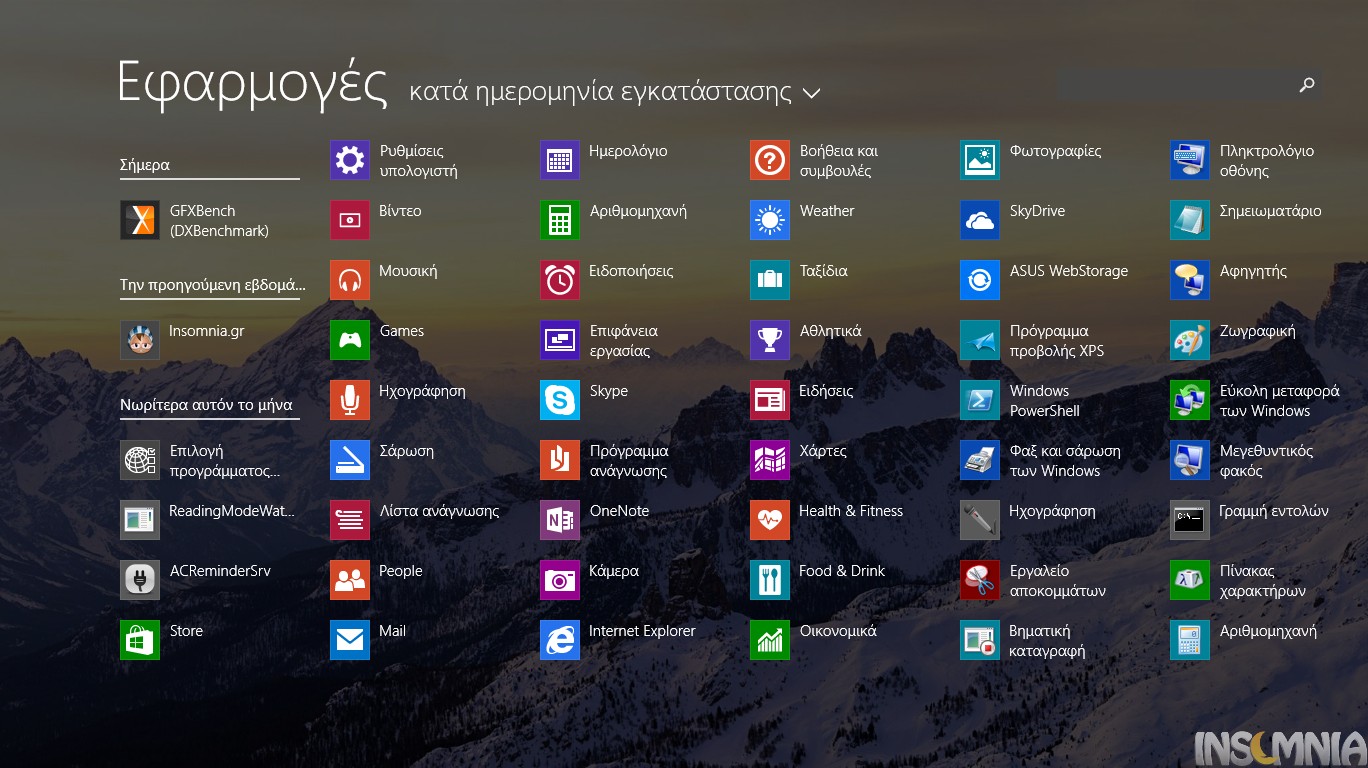Open the grey pencil Ηχογράφηση label
The image size is (1368, 768).
(1052, 511)
